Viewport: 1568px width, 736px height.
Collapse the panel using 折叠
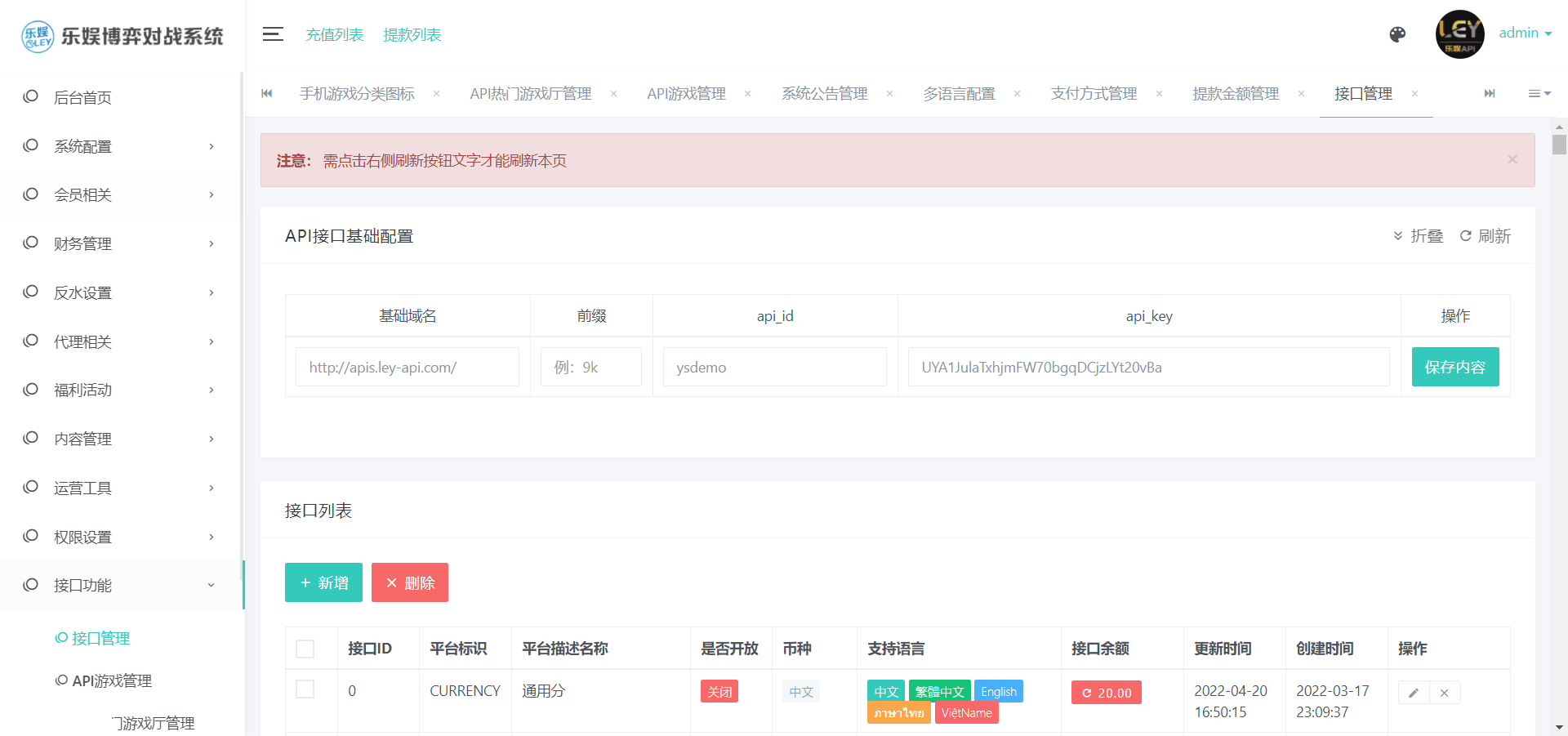point(1418,236)
